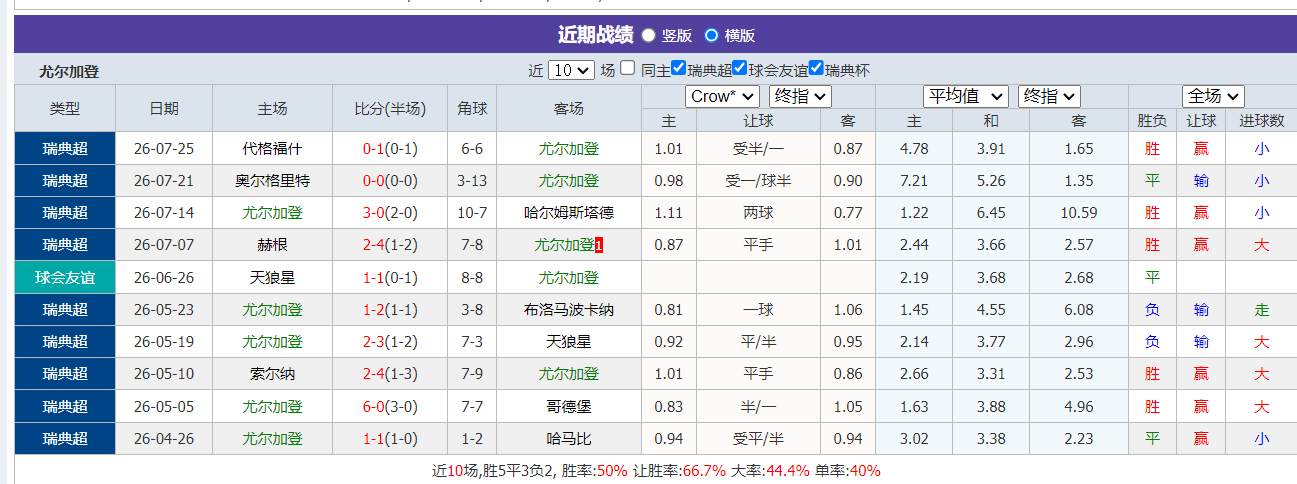Uncheck the 球会友谊 filter checkbox
The width and height of the screenshot is (1297, 484).
pos(740,69)
